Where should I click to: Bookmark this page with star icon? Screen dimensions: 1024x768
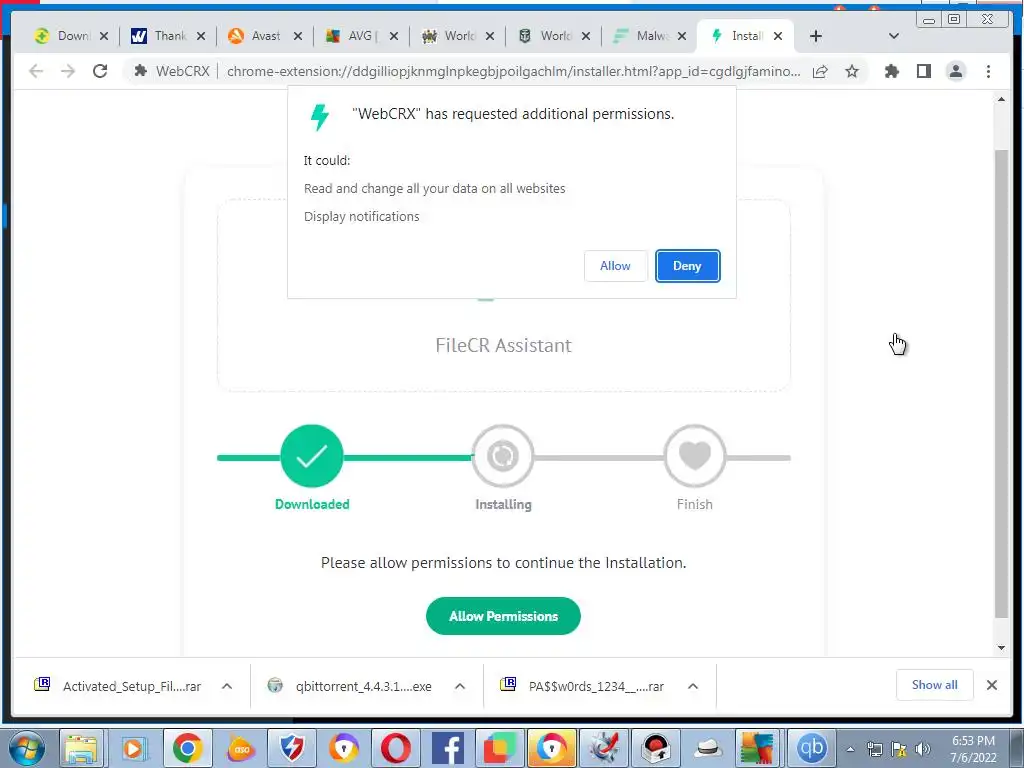click(x=852, y=71)
